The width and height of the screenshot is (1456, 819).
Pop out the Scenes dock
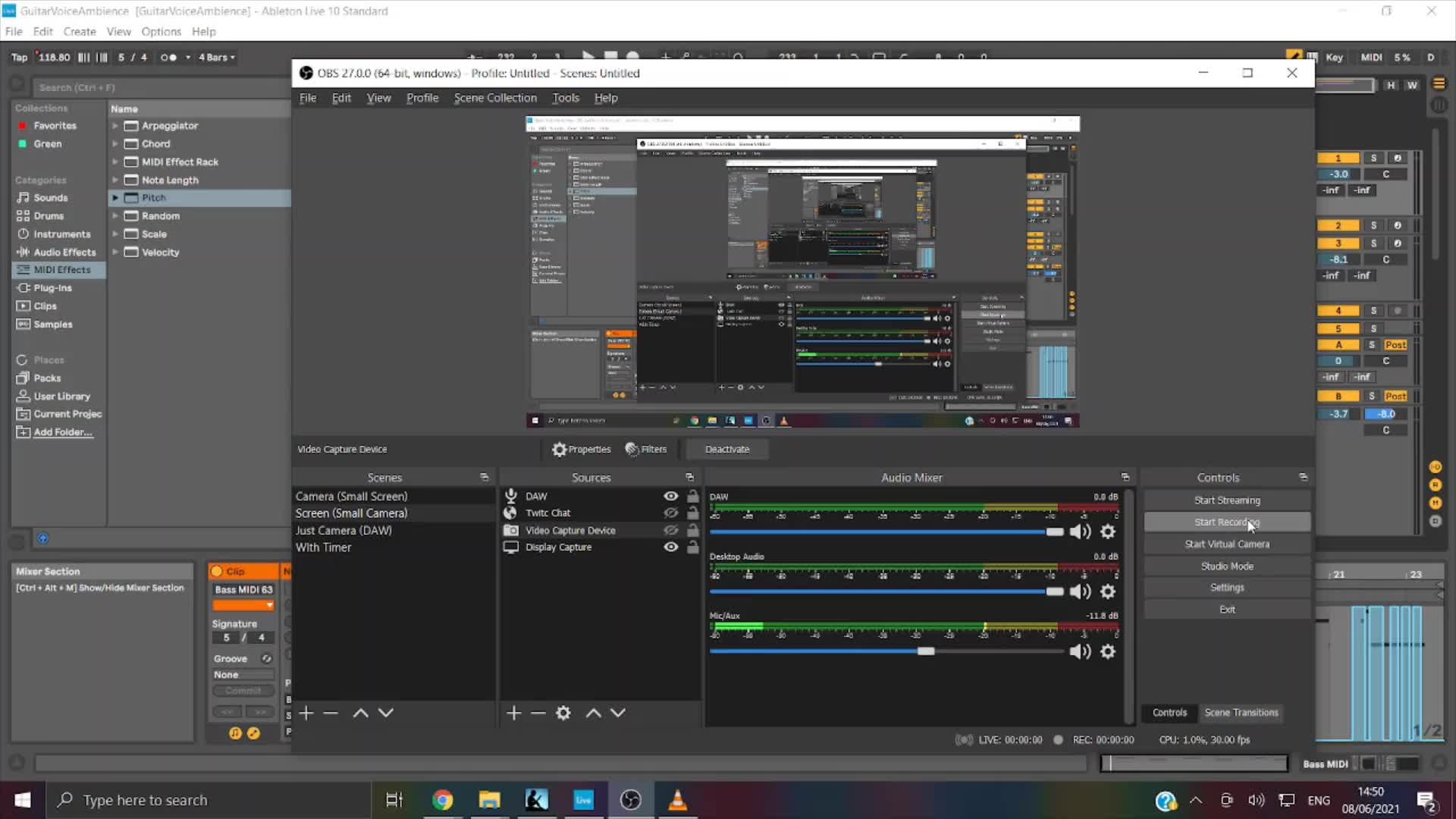pyautogui.click(x=485, y=477)
